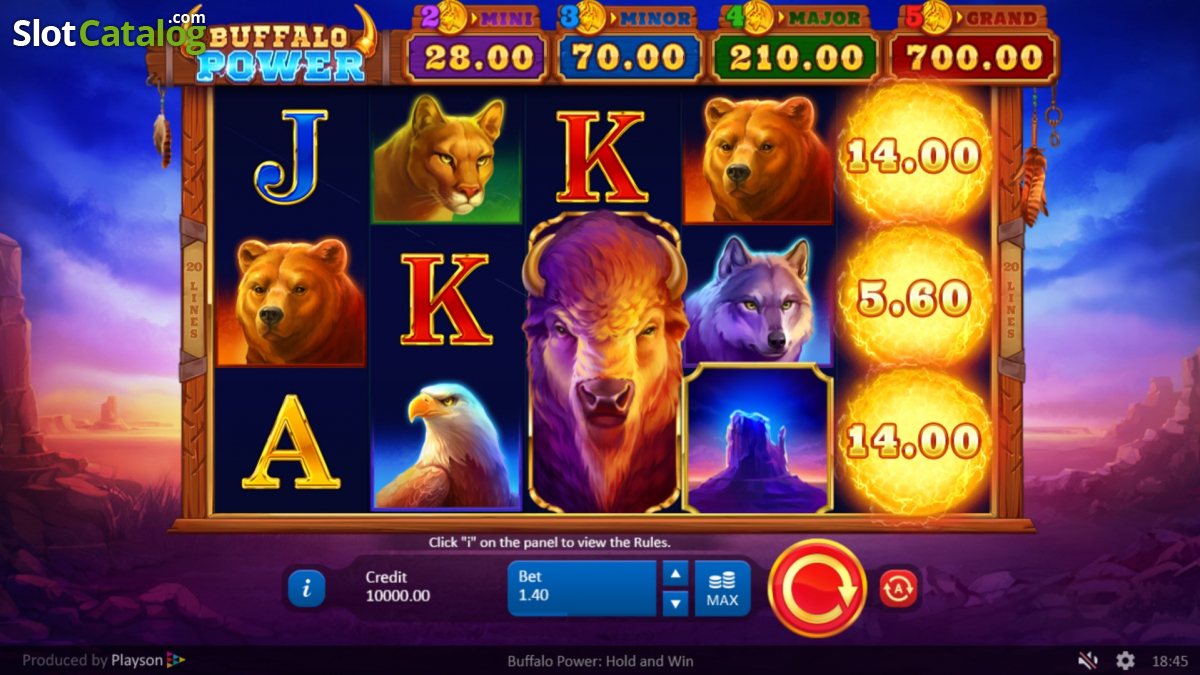
Task: Increase the bet with the up arrow
Action: click(x=676, y=574)
